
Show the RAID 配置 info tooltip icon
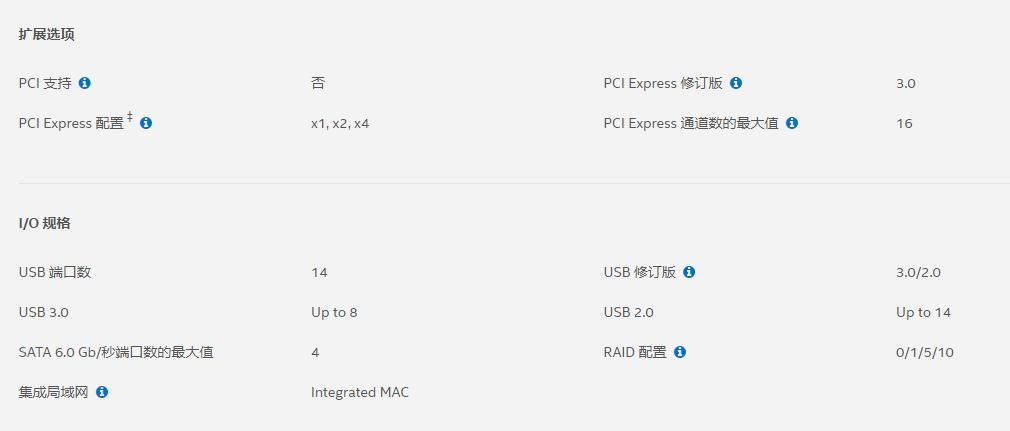tap(680, 352)
